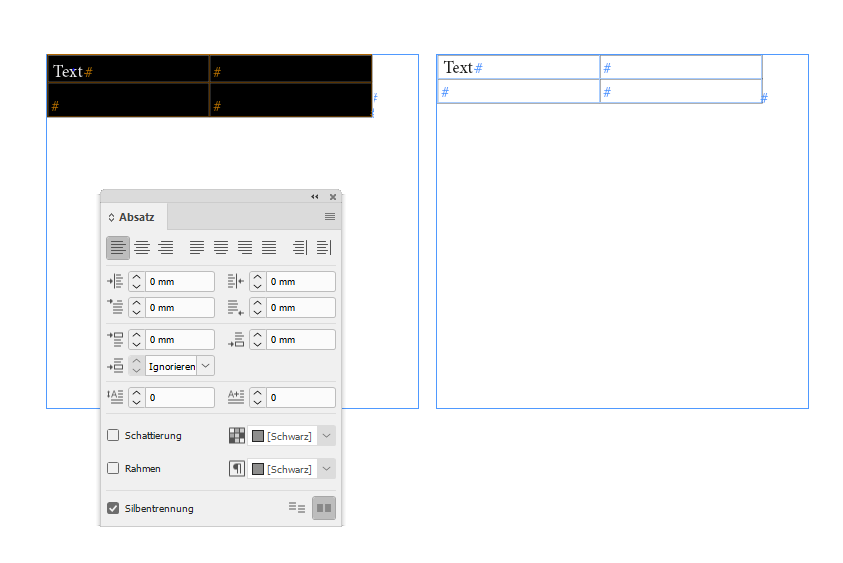
Task: Click align towards spine icon
Action: tap(300, 248)
